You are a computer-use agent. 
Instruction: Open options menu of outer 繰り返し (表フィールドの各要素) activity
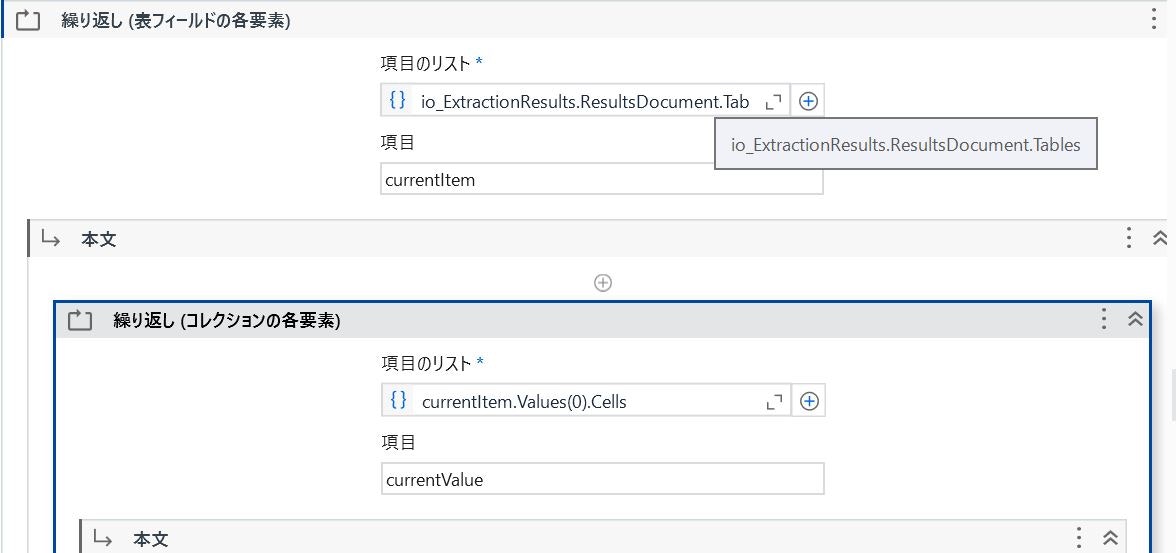(1154, 20)
